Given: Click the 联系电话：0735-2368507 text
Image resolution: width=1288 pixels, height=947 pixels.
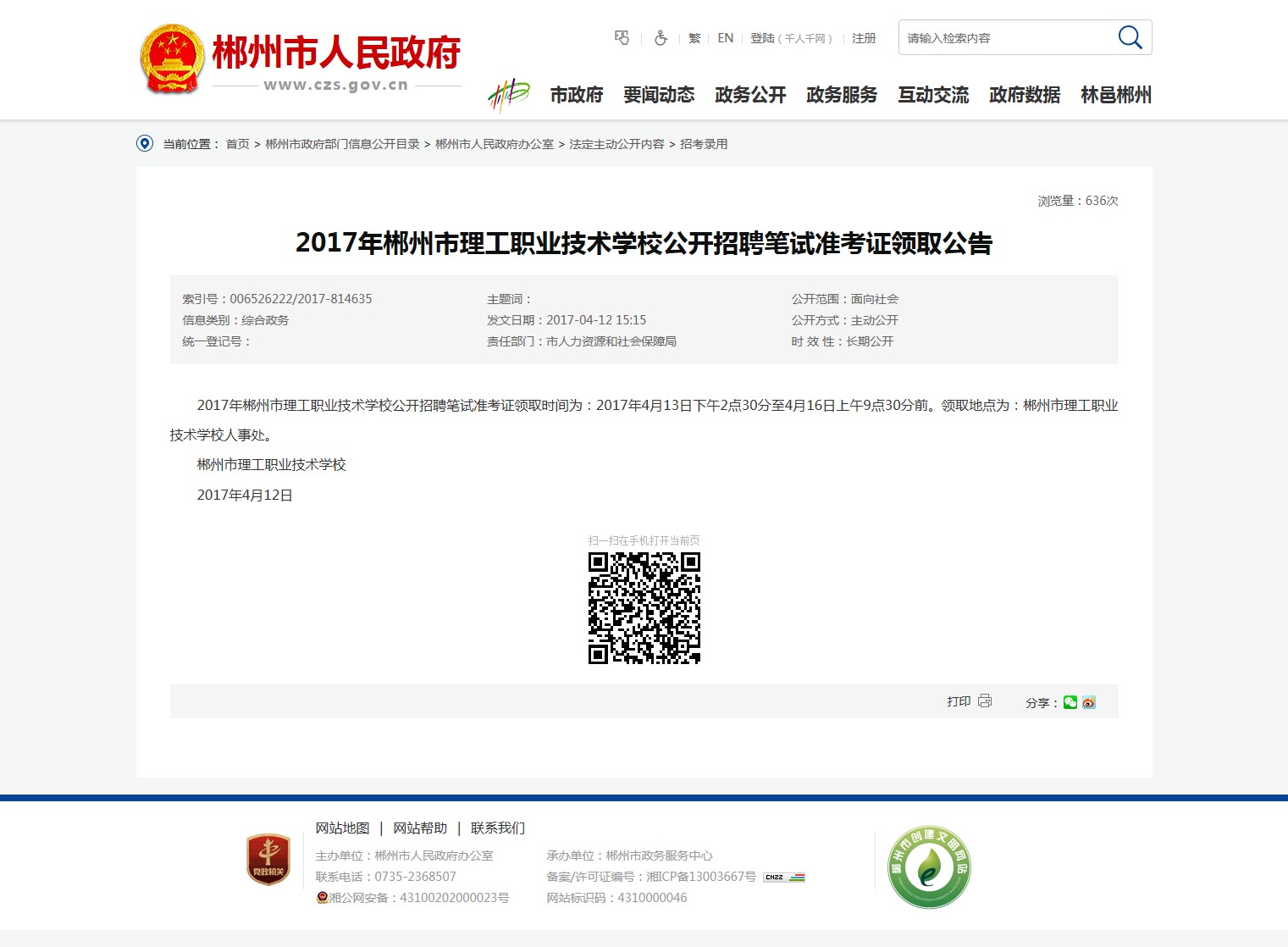Looking at the screenshot, I should click(386, 877).
